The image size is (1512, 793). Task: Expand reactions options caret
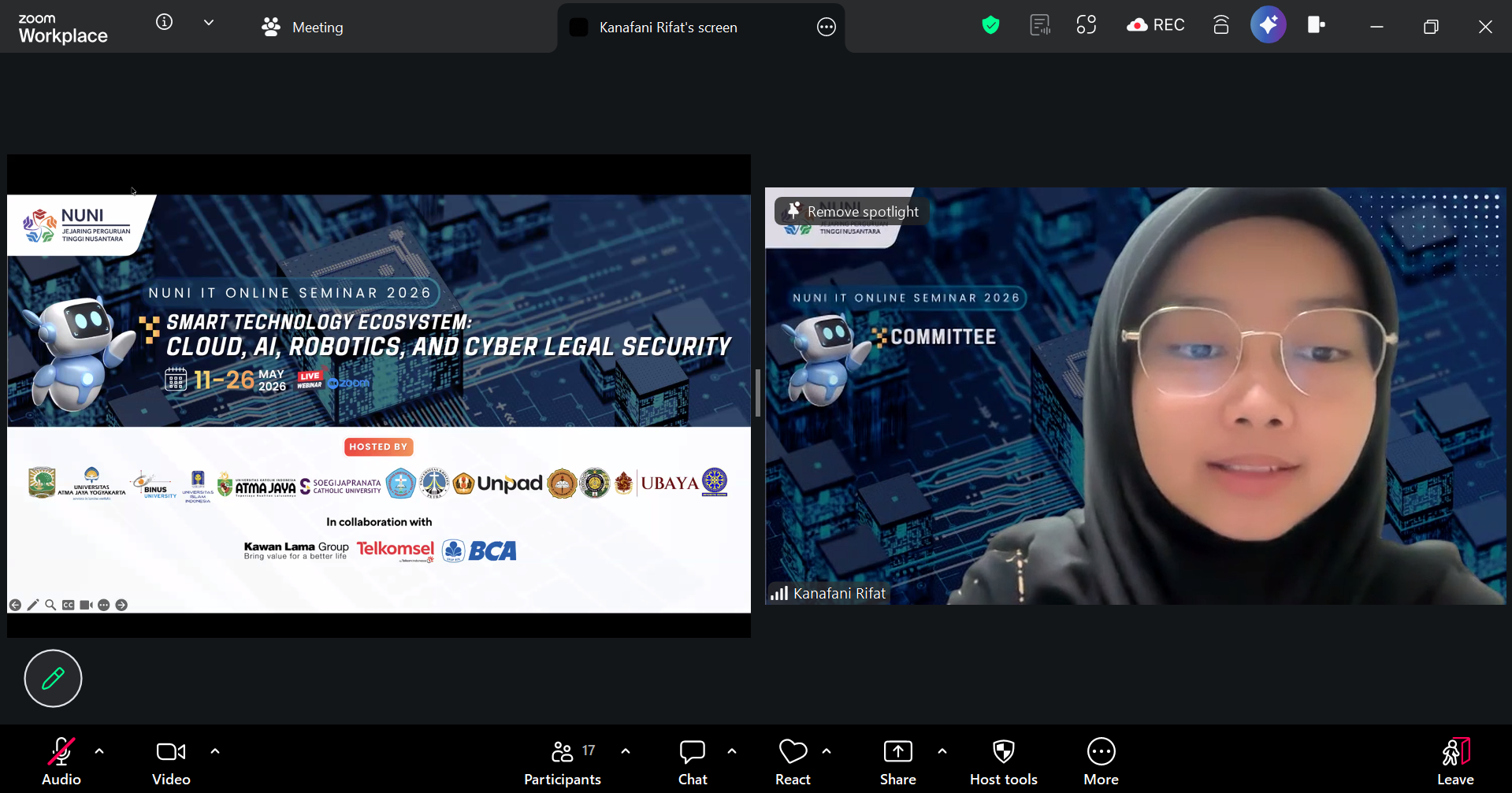pos(827,751)
